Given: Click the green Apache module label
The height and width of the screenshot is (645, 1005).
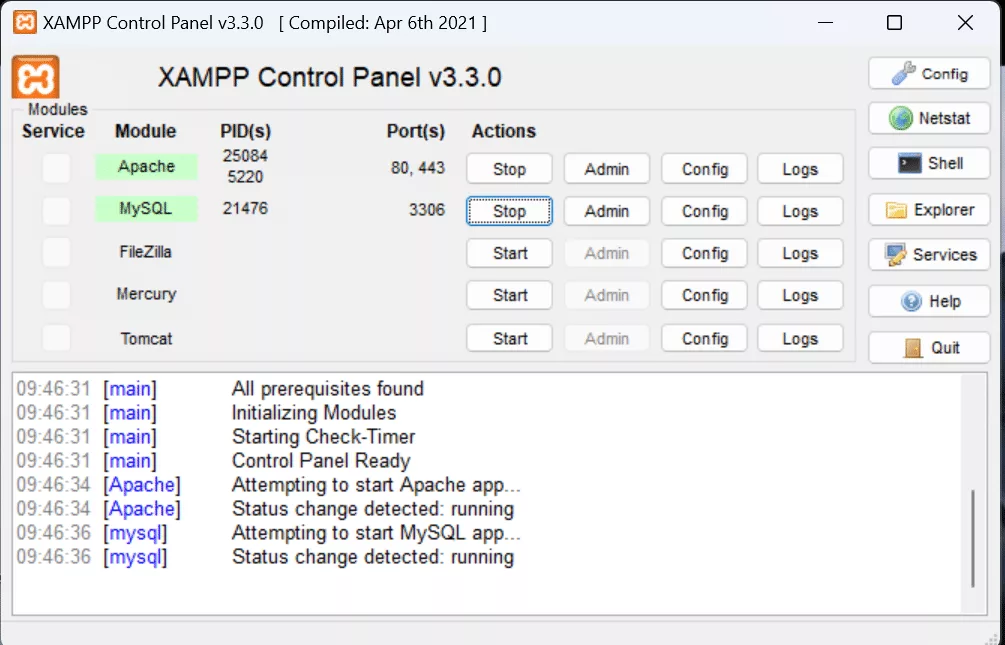Looking at the screenshot, I should pos(146,167).
